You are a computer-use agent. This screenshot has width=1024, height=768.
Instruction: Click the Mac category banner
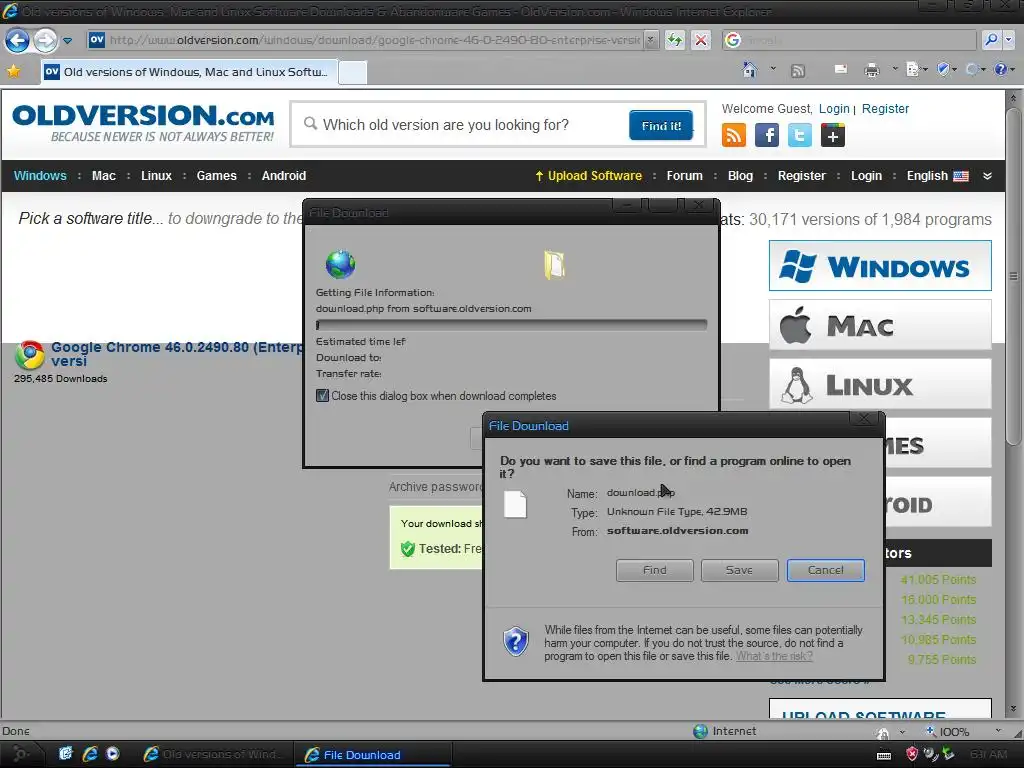(880, 325)
